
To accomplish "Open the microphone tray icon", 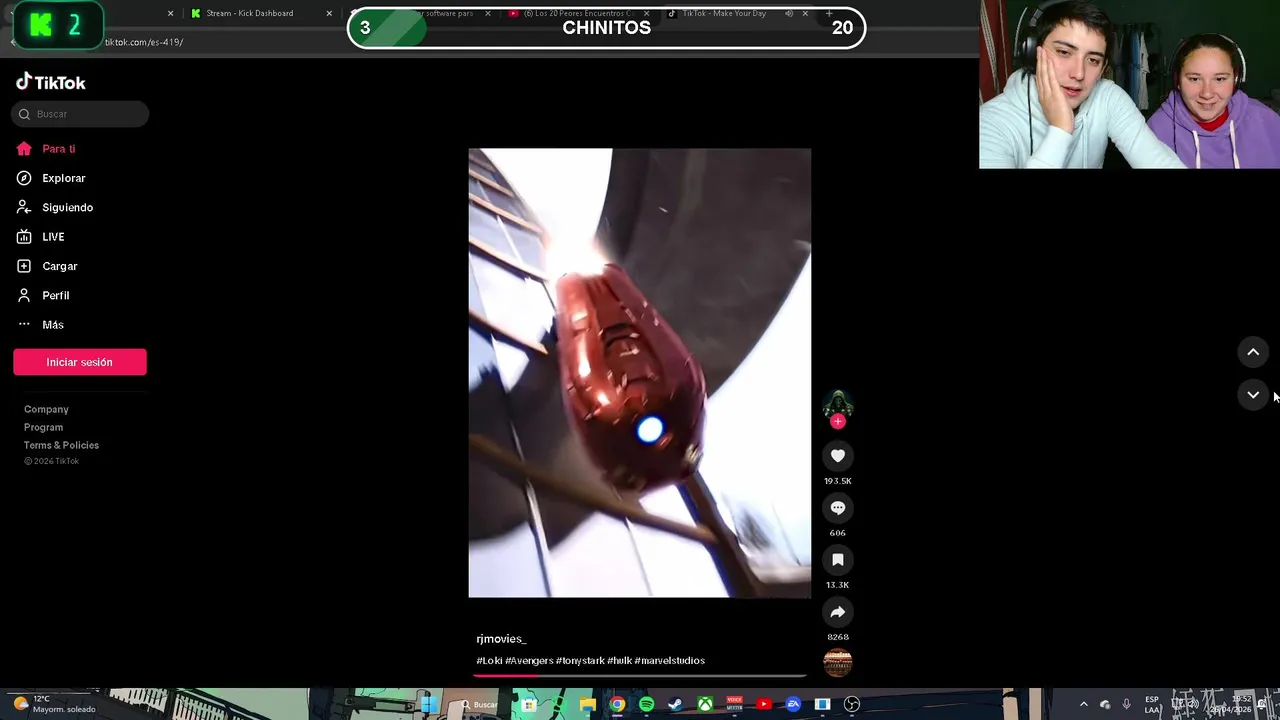I will click(1126, 704).
